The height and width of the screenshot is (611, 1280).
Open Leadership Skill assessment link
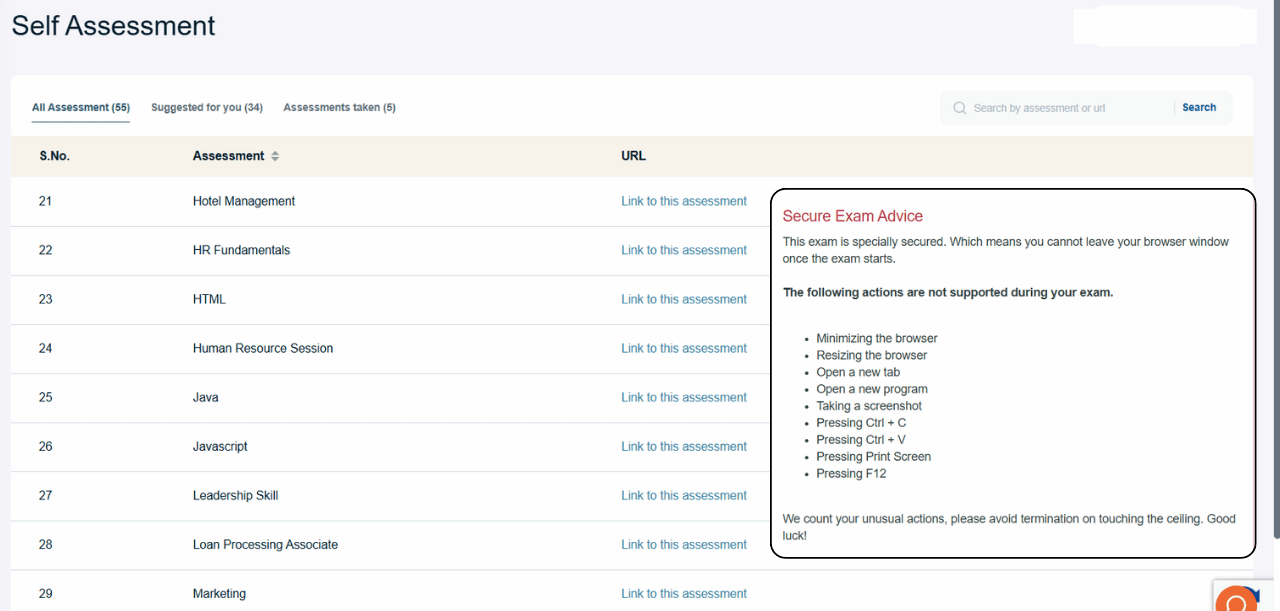coord(683,495)
